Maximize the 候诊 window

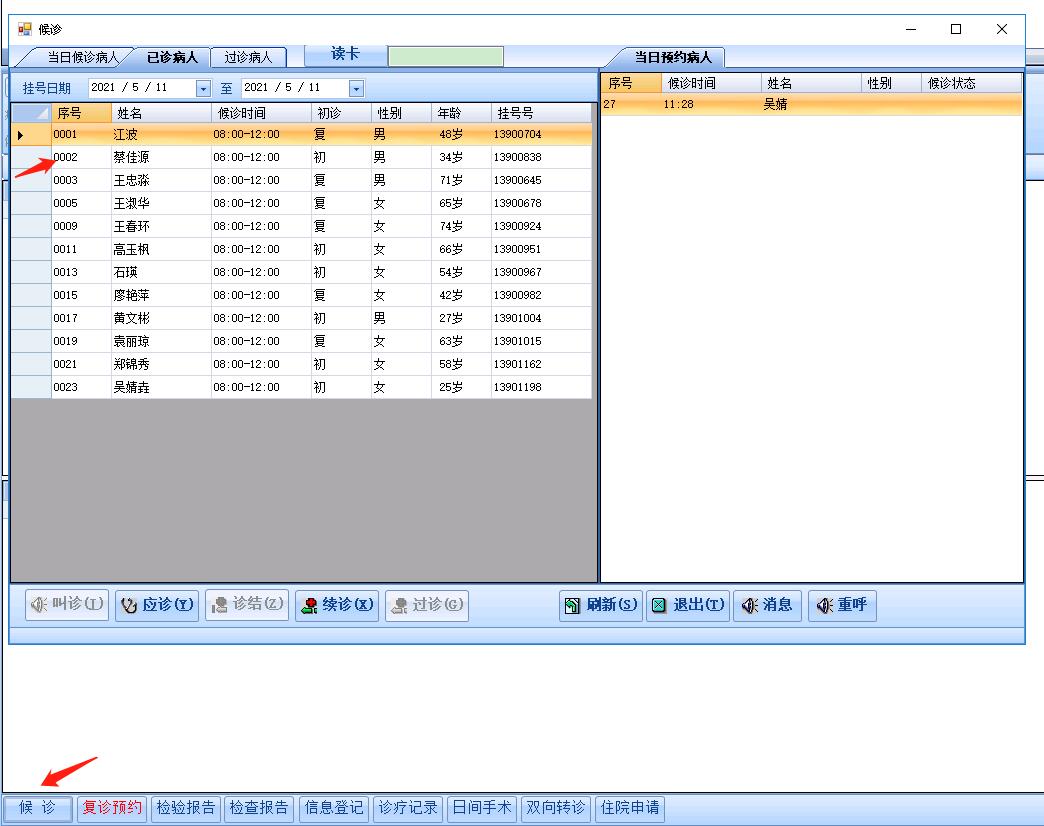pyautogui.click(x=956, y=29)
